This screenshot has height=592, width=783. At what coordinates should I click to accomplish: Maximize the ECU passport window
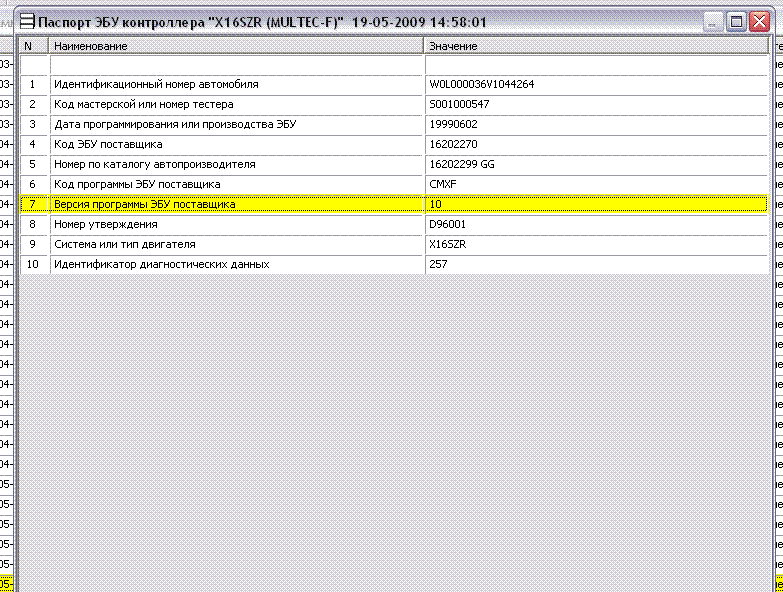tap(736, 22)
